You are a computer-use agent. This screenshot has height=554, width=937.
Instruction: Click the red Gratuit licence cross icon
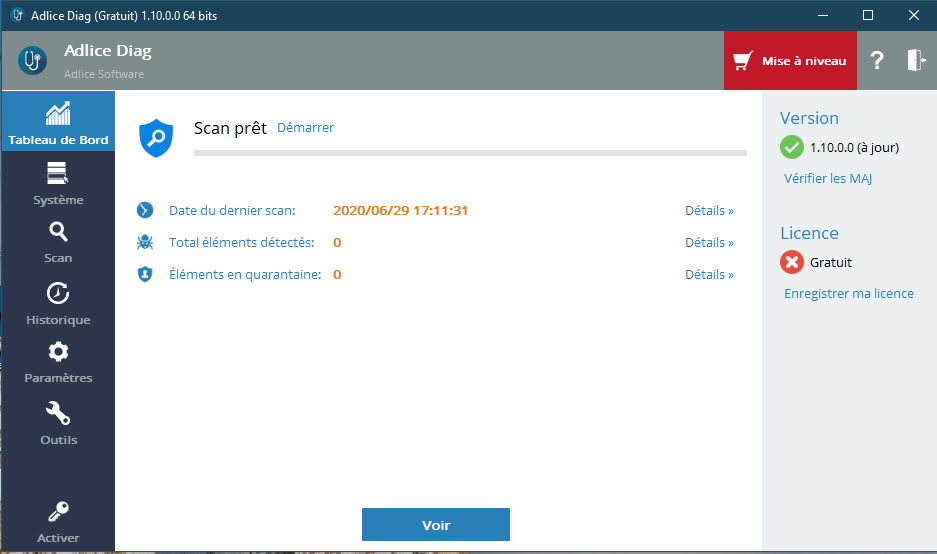[x=792, y=262]
